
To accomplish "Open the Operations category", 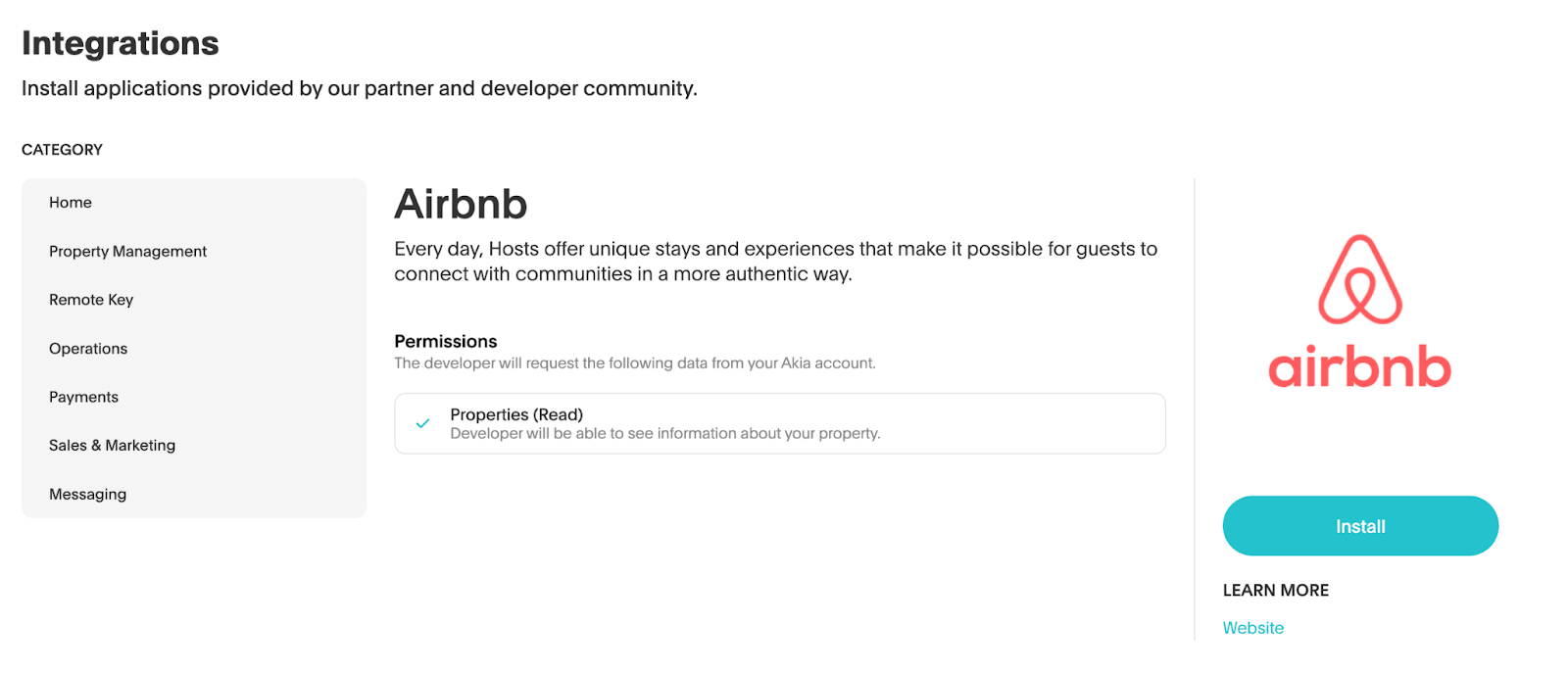I will 88,349.
